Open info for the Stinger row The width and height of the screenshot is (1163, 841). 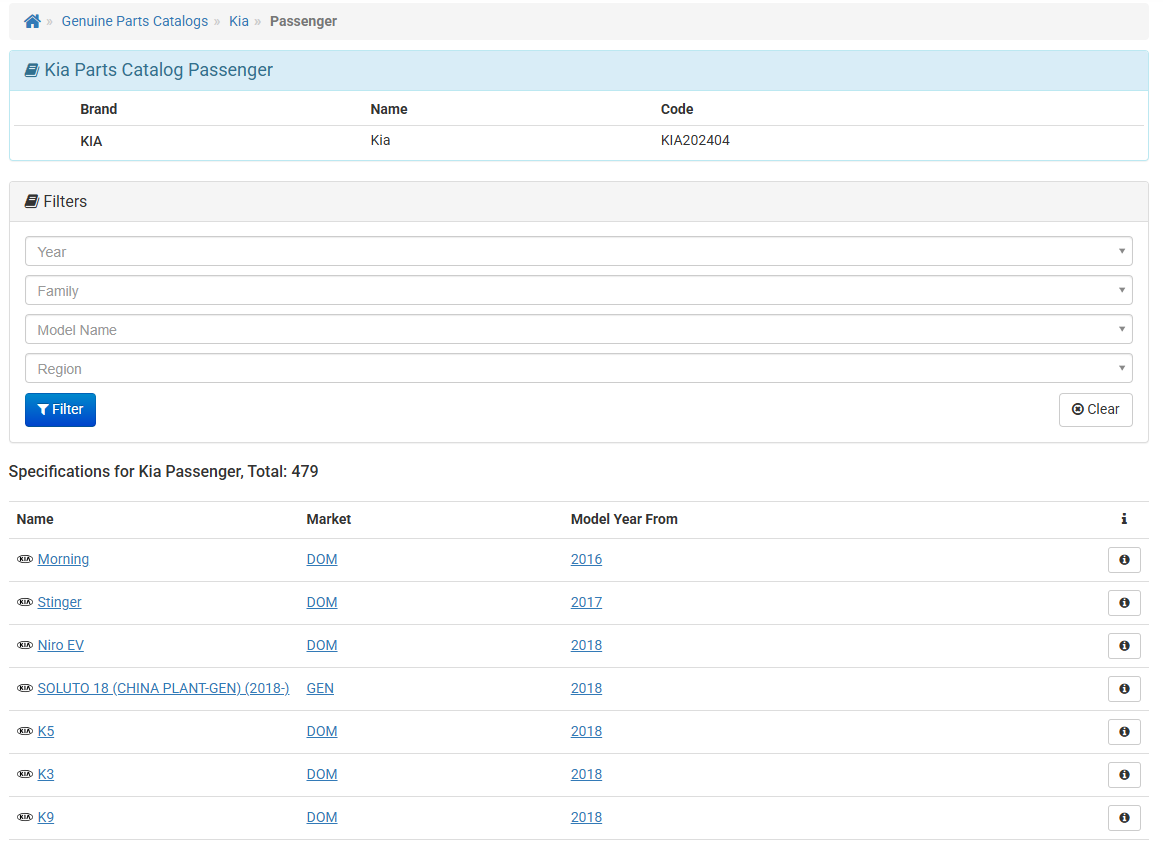[1124, 603]
